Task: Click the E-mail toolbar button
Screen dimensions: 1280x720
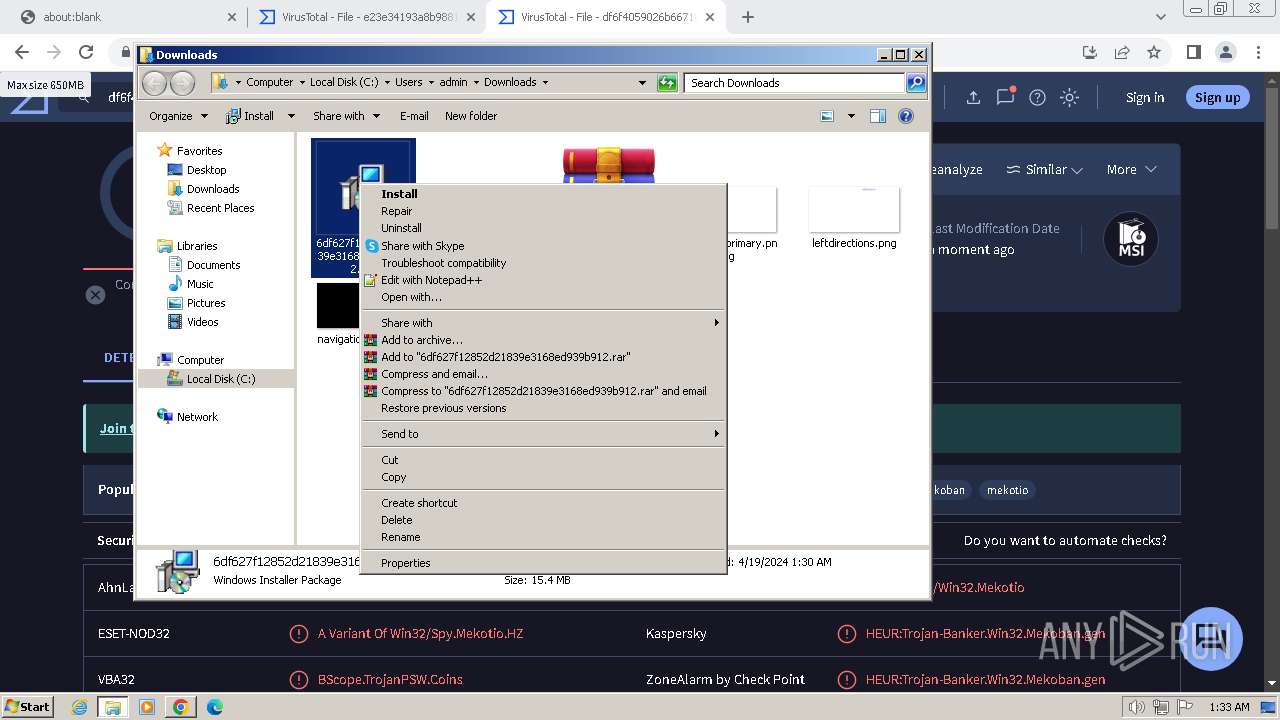Action: point(414,116)
